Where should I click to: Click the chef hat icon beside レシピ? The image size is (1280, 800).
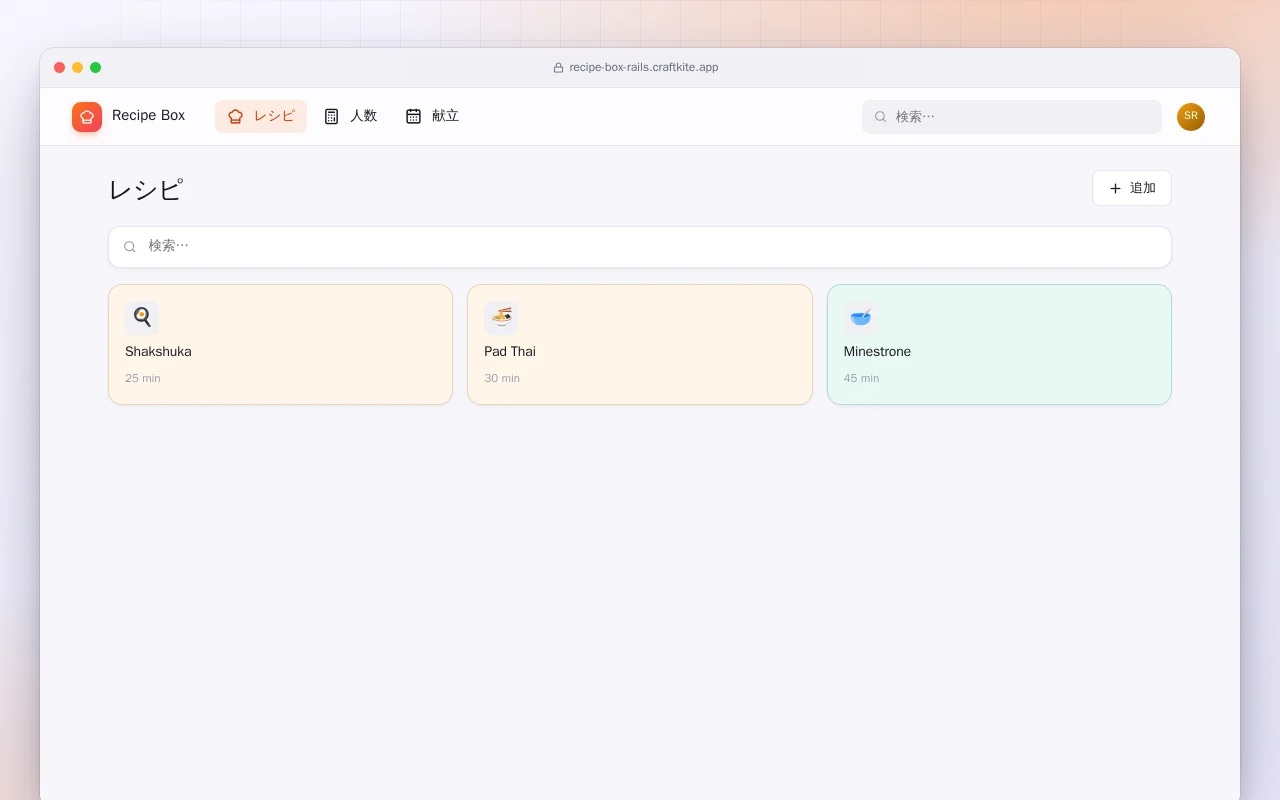[236, 116]
